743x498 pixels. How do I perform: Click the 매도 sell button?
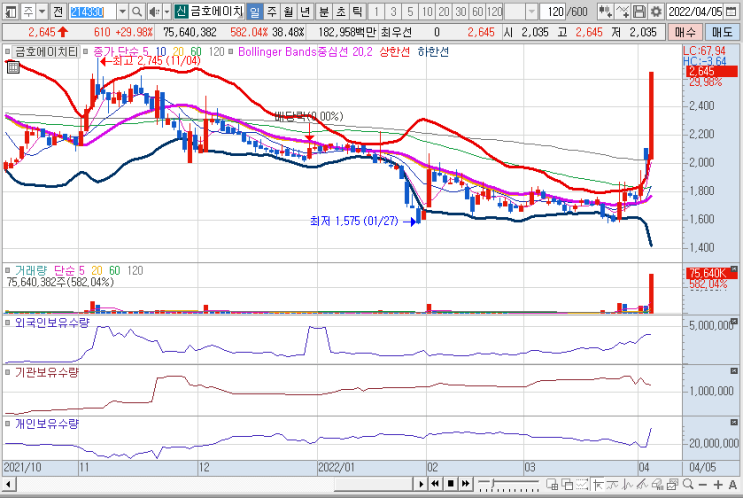pos(722,32)
